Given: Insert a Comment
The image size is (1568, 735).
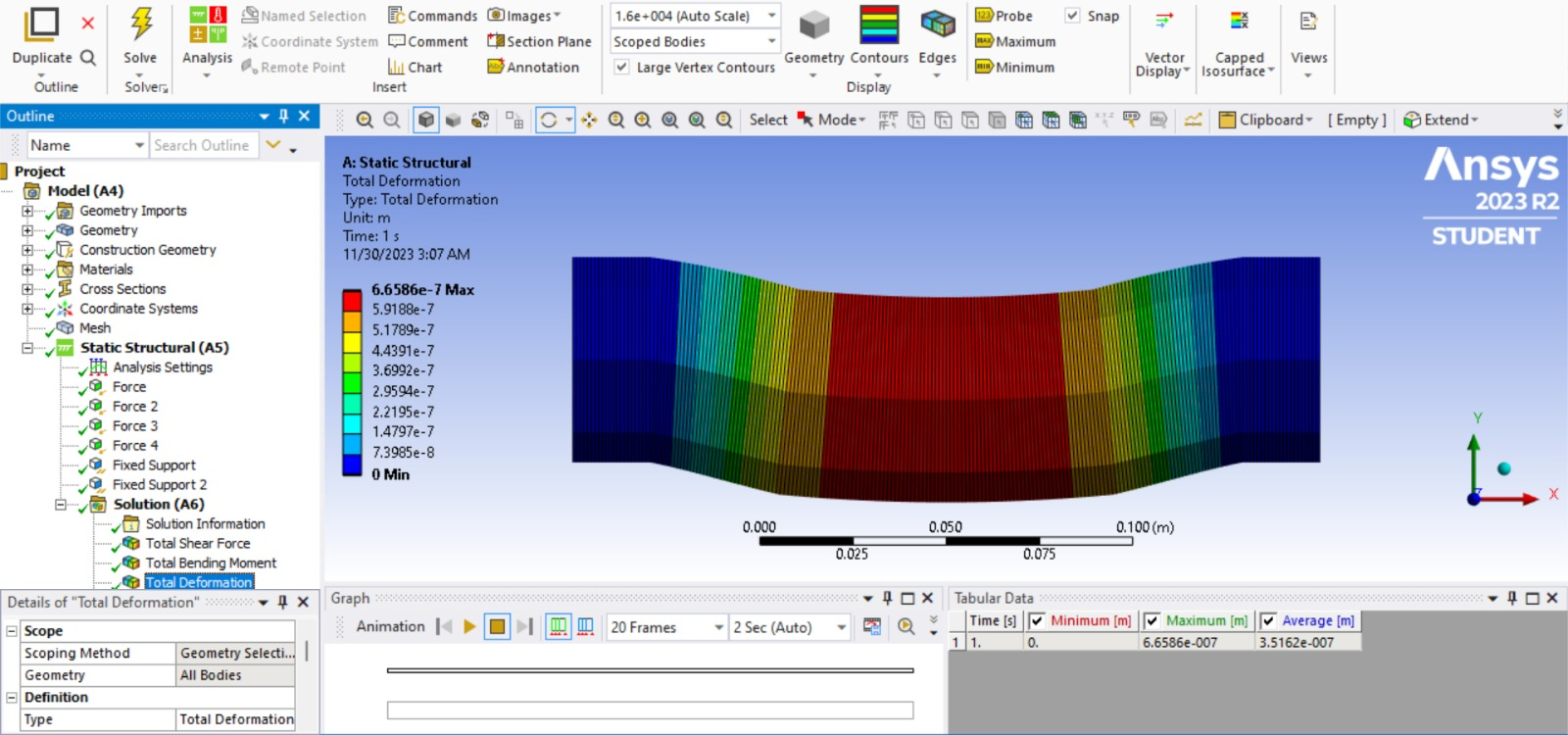Looking at the screenshot, I should (428, 41).
